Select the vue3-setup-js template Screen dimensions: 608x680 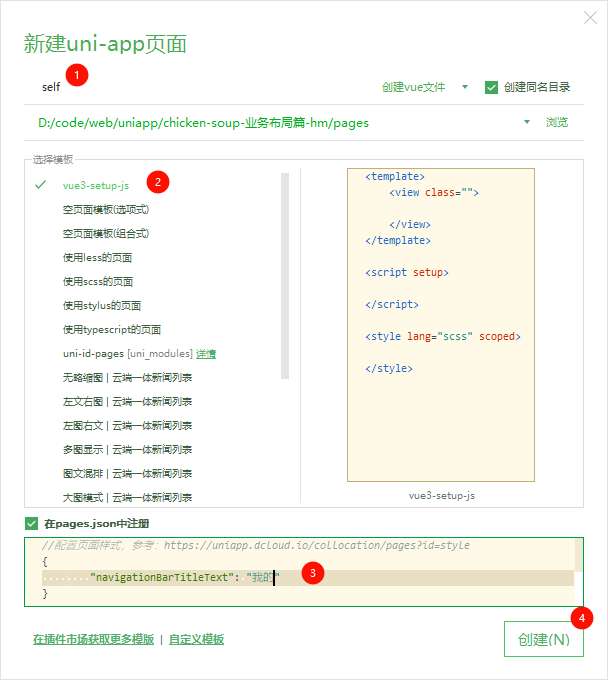click(x=96, y=186)
